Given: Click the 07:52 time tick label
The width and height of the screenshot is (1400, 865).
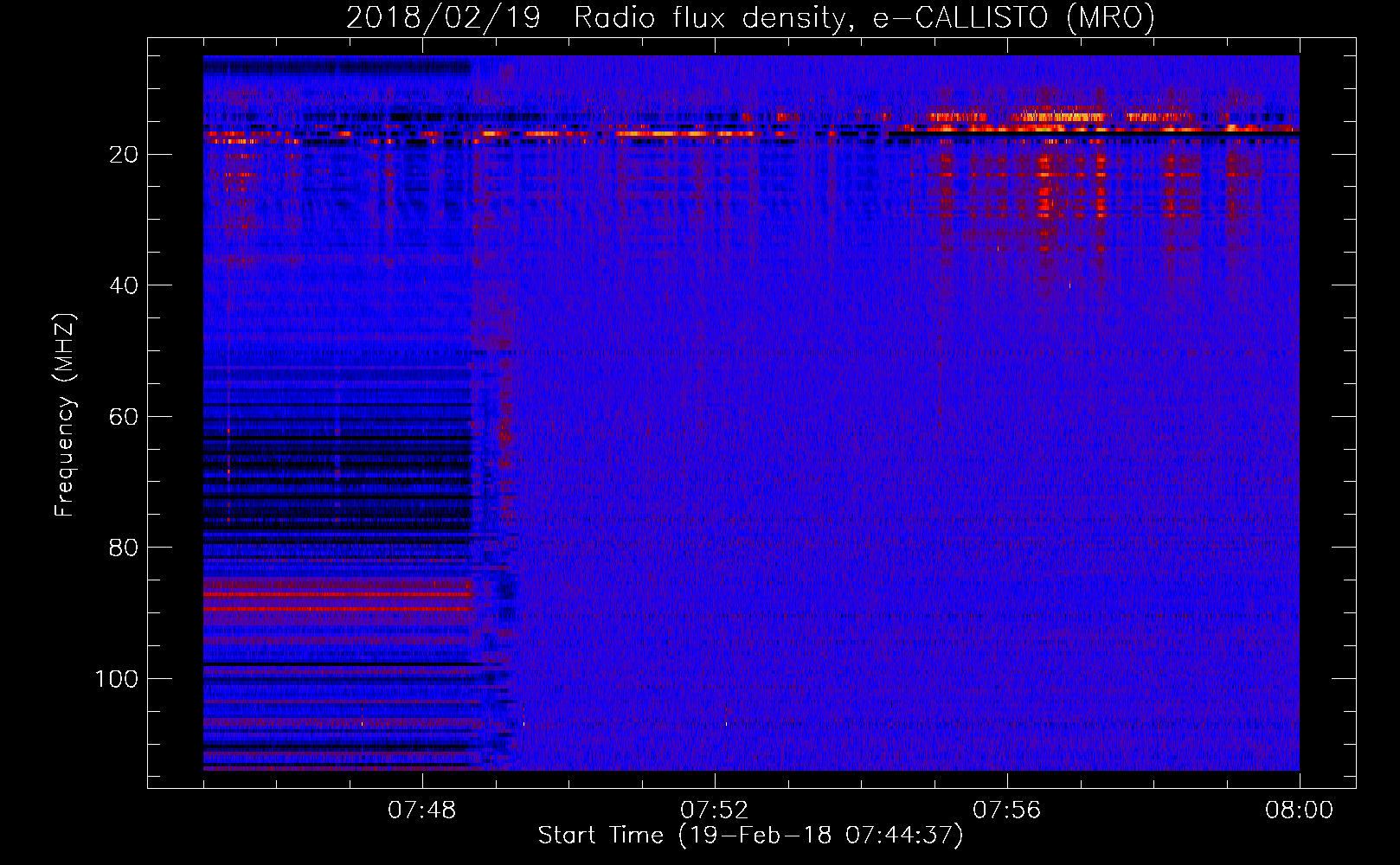Looking at the screenshot, I should tap(715, 811).
